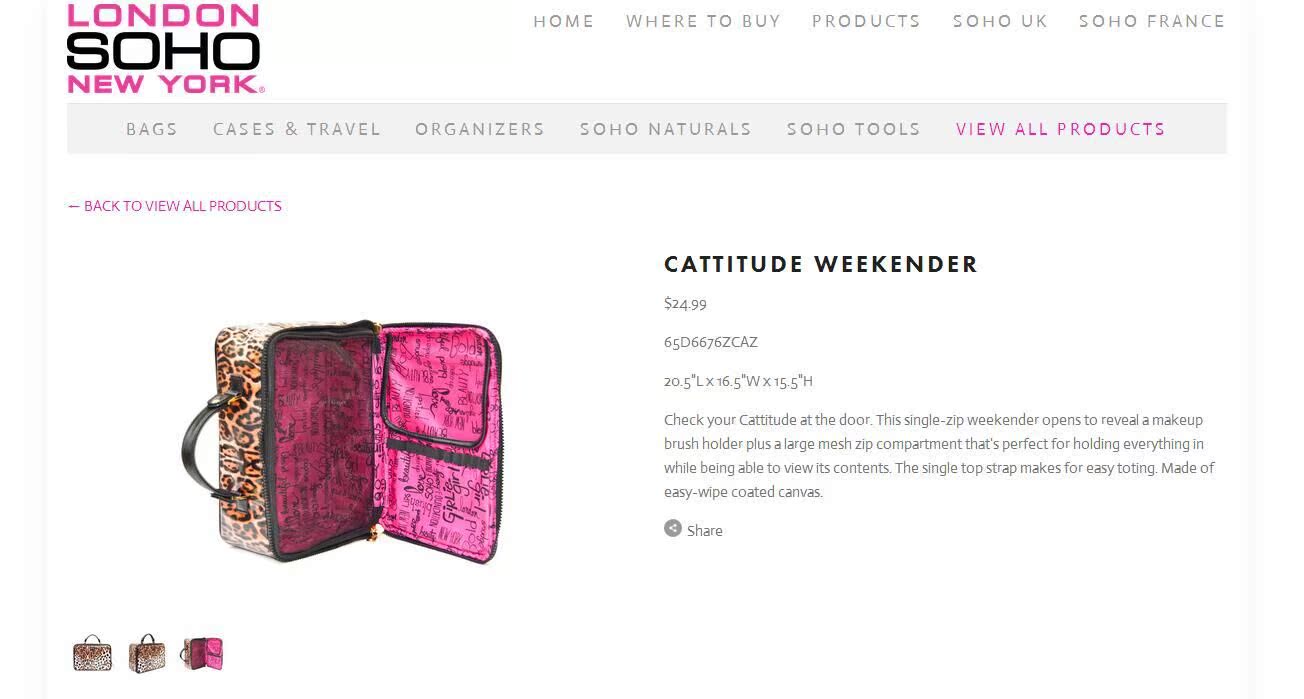Switch to the Organizers category
The height and width of the screenshot is (699, 1304).
coord(480,129)
